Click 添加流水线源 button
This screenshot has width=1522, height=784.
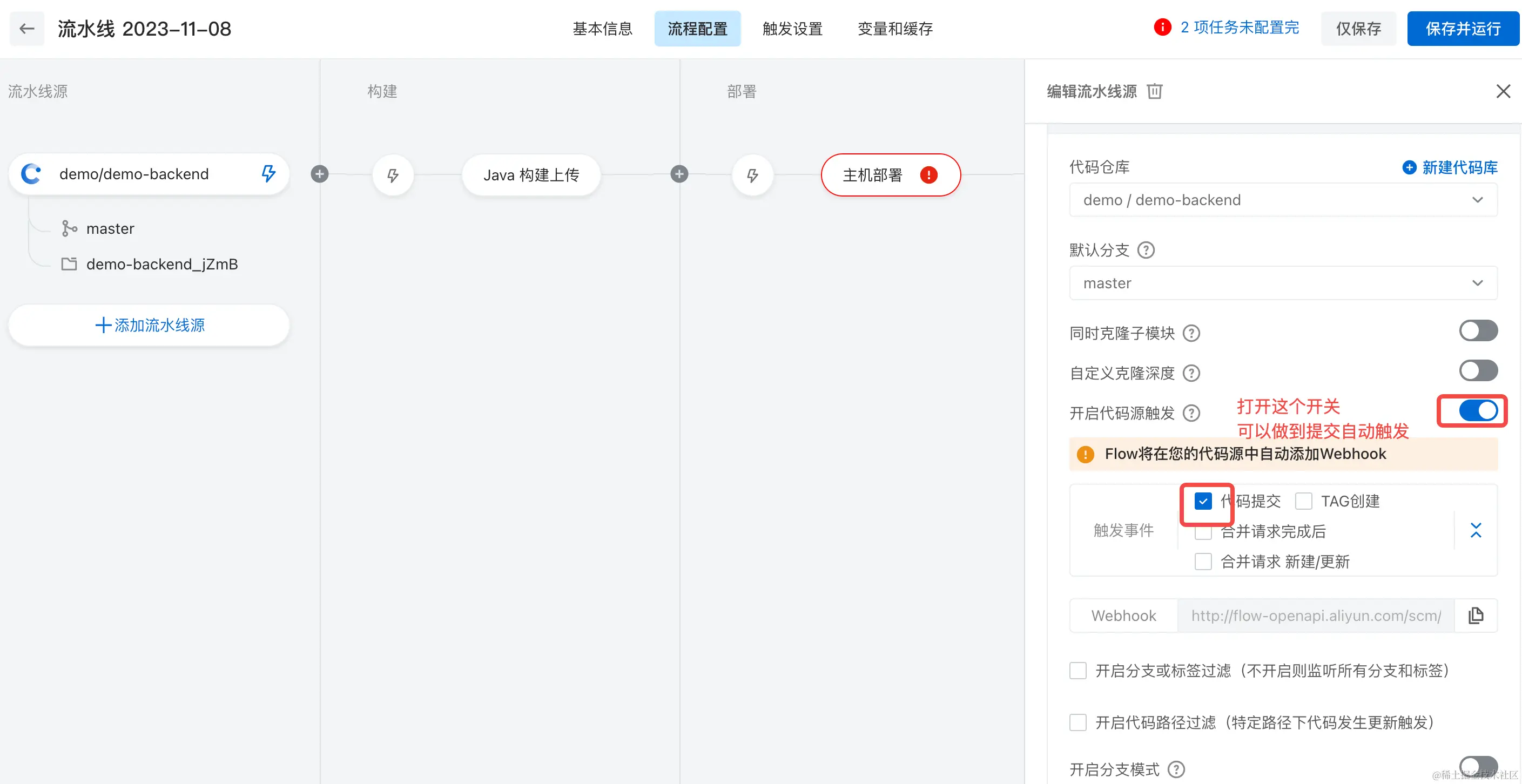(149, 325)
